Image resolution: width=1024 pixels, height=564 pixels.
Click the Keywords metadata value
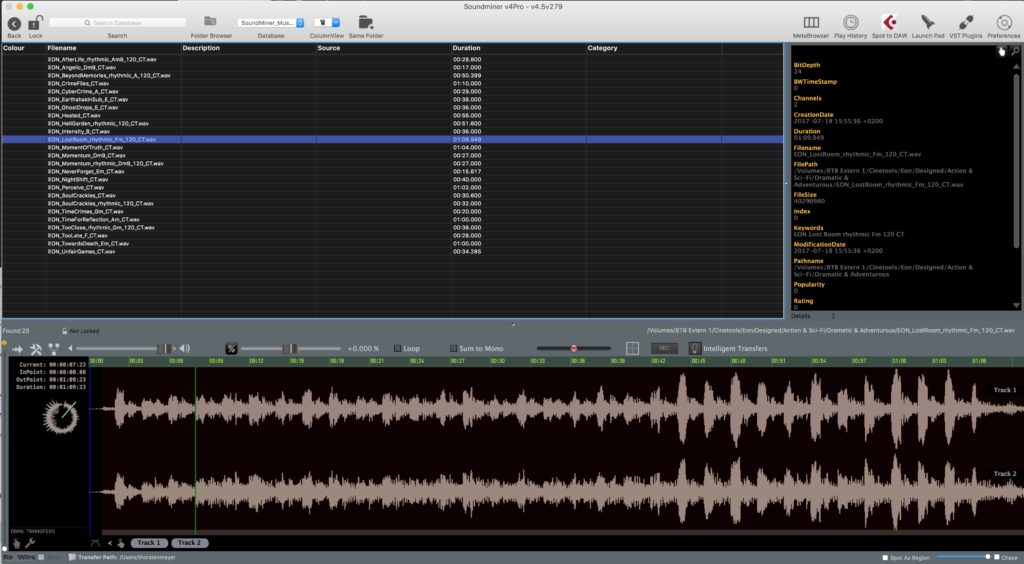(x=849, y=234)
